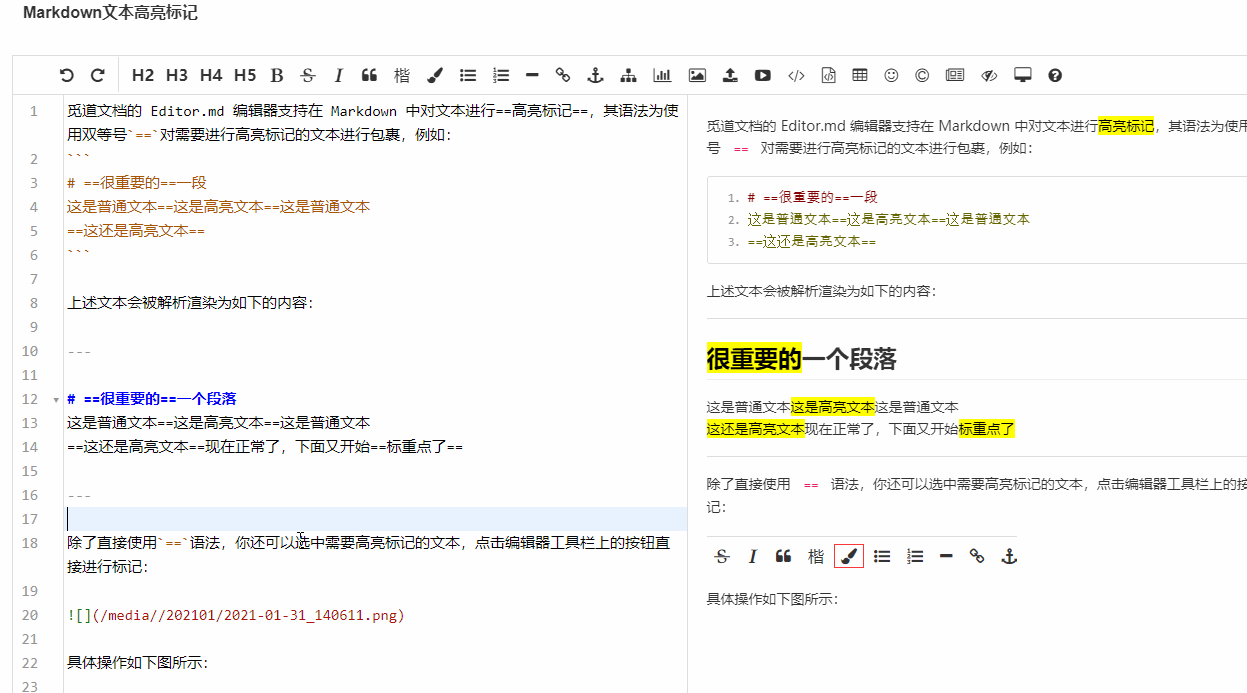Apply the H2 heading format
Screen dimensions: 1247x693
pos(143,75)
